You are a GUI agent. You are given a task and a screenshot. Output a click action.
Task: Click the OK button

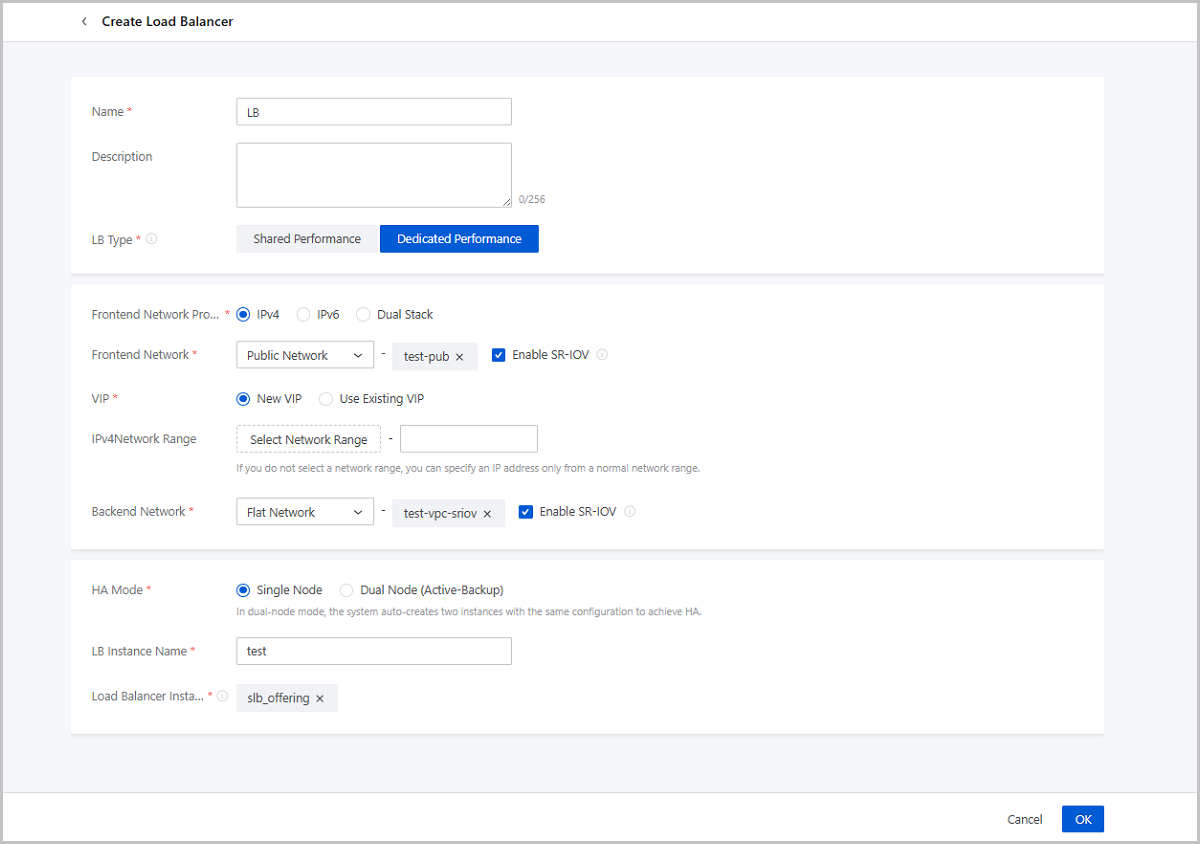(1082, 819)
